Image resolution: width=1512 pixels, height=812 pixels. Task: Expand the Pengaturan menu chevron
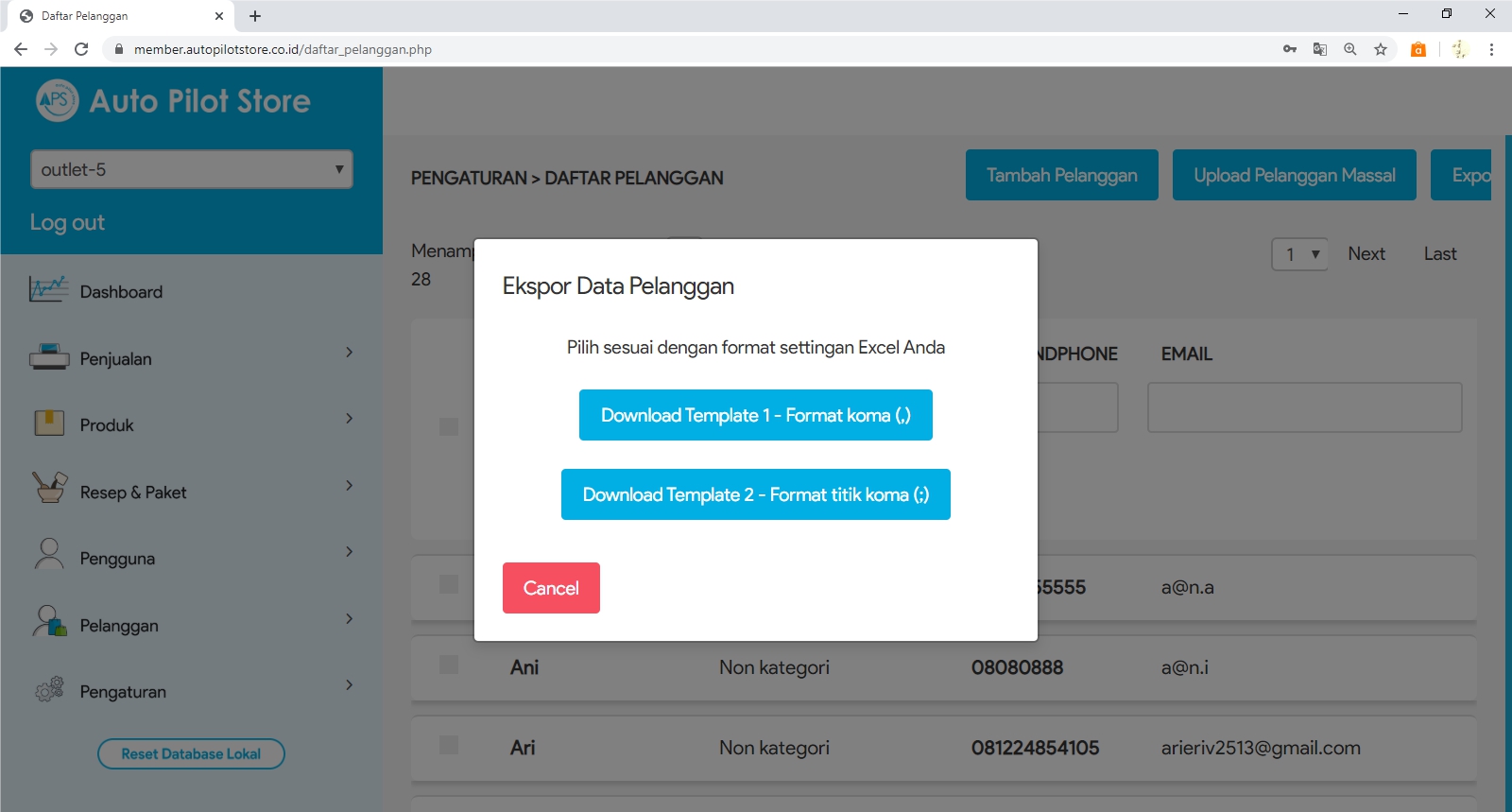349,685
